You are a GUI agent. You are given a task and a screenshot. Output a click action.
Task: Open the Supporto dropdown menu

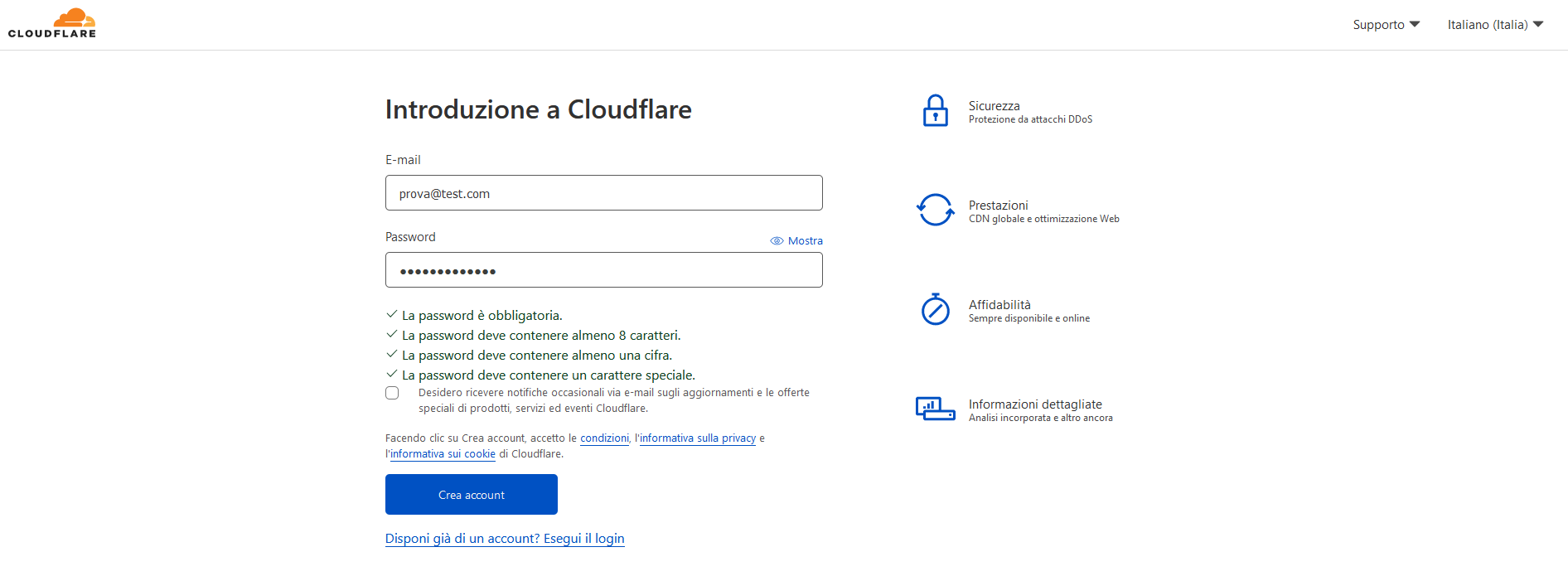point(1386,25)
